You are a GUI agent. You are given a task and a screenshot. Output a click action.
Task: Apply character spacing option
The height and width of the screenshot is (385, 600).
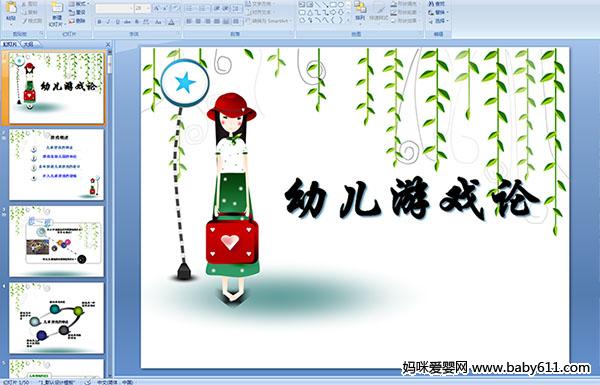[147, 22]
